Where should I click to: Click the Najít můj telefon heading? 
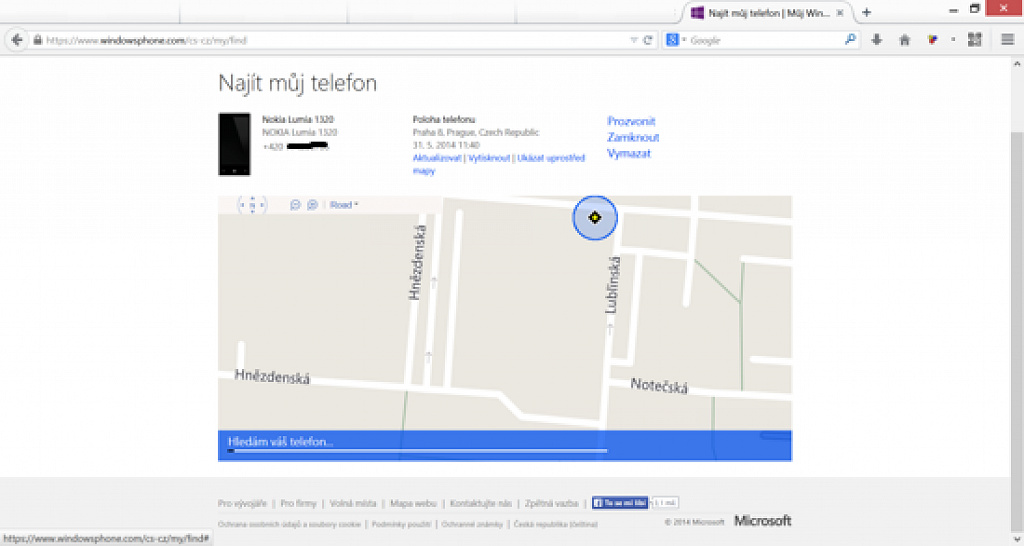pyautogui.click(x=297, y=83)
